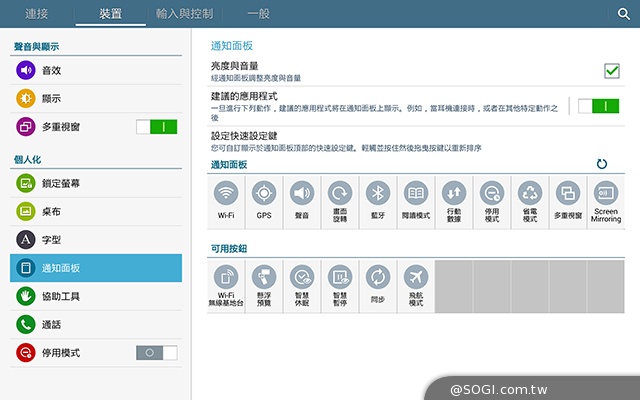This screenshot has height=400, width=640.
Task: Select the 省電模式 power saving tile
Action: click(530, 200)
